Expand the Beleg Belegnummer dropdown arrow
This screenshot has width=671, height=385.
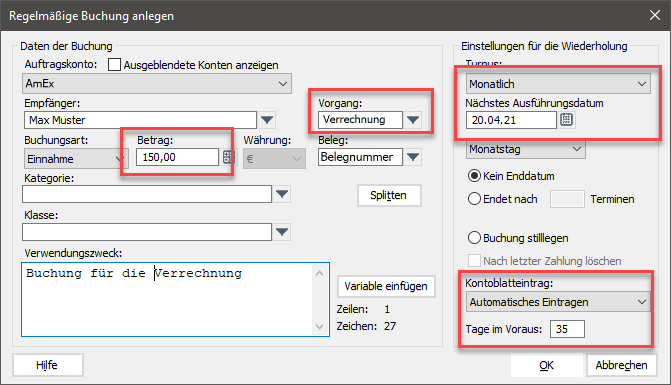[413, 157]
